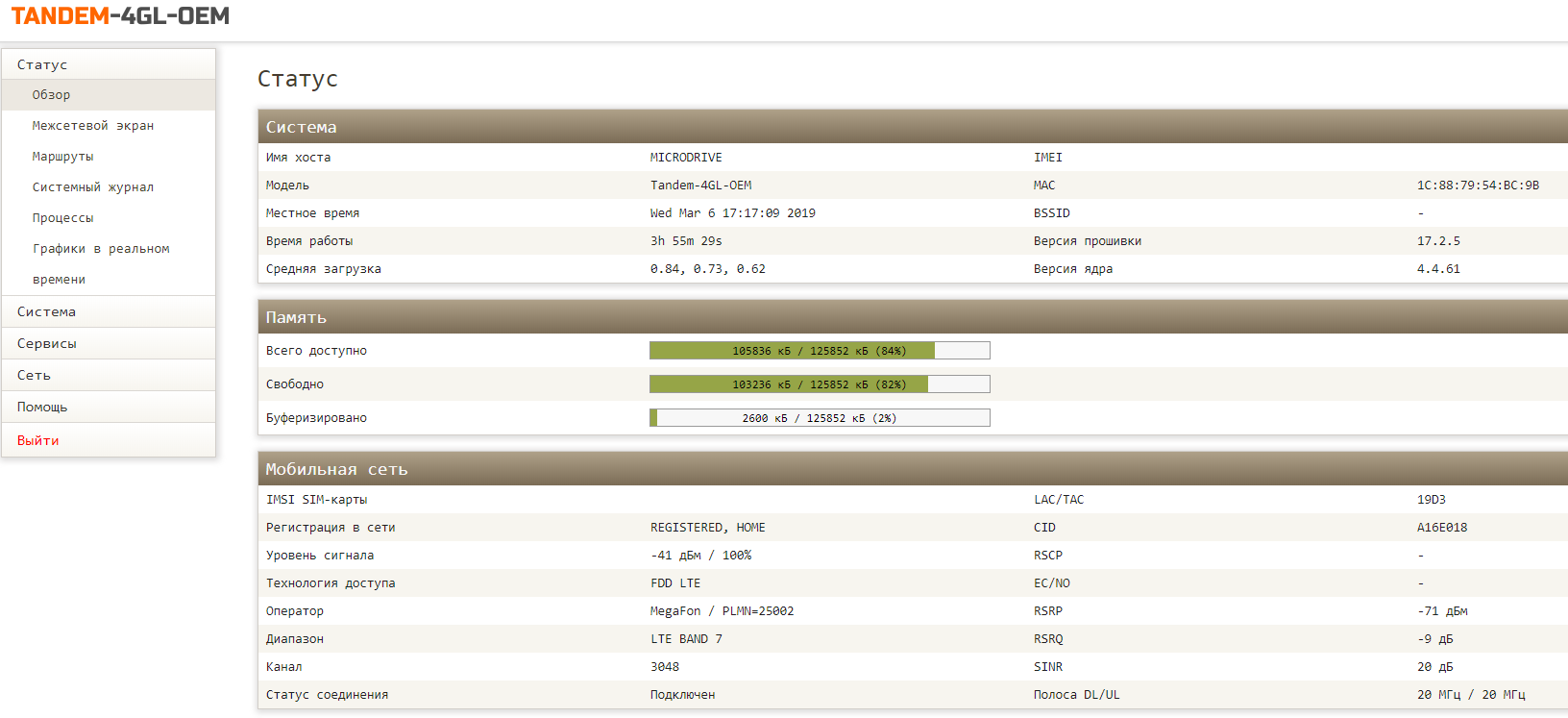The image size is (1568, 718).
Task: Click the Технология доступа label
Action: (x=331, y=583)
